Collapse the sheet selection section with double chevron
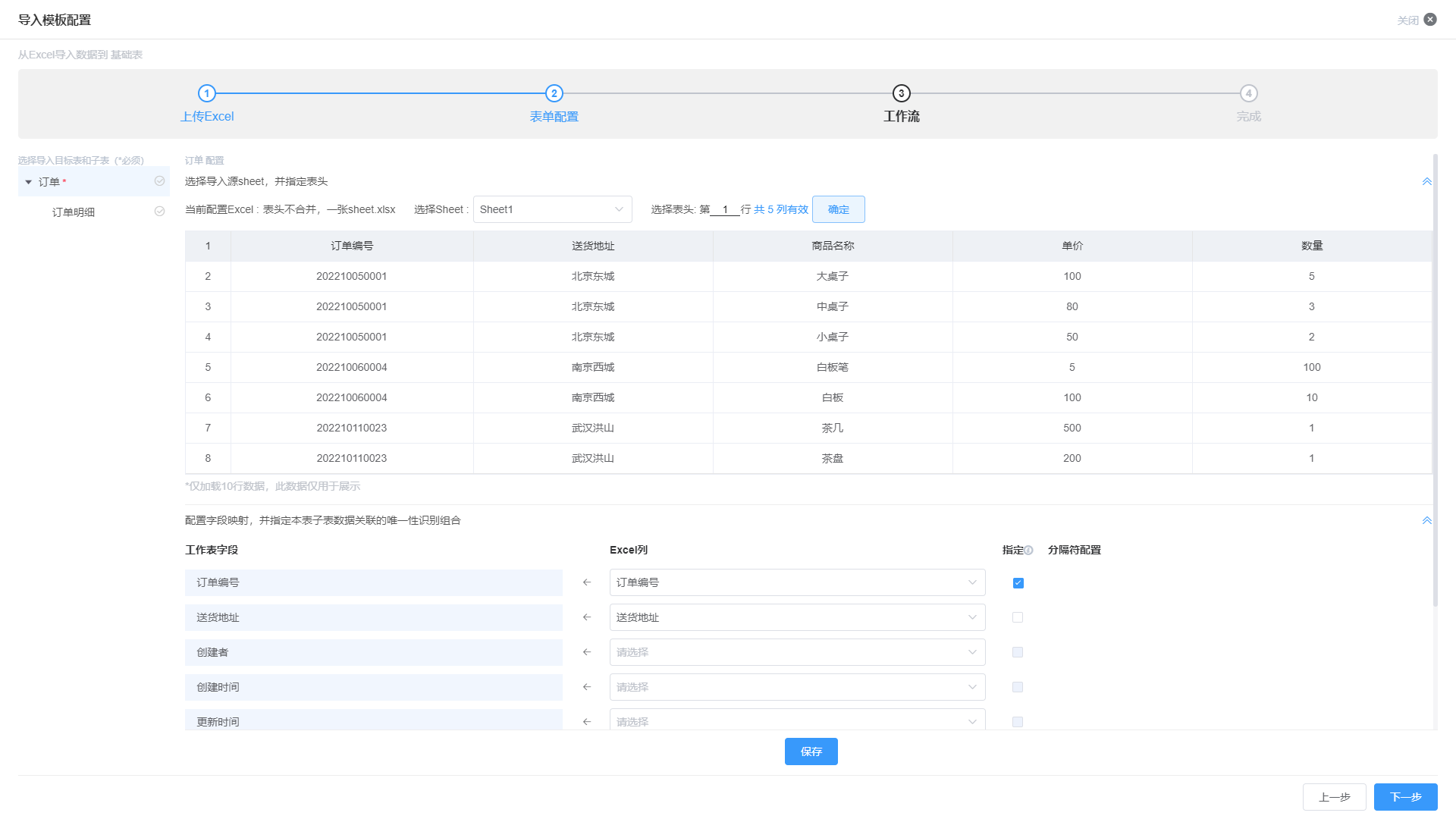The image size is (1456, 819). (1427, 181)
